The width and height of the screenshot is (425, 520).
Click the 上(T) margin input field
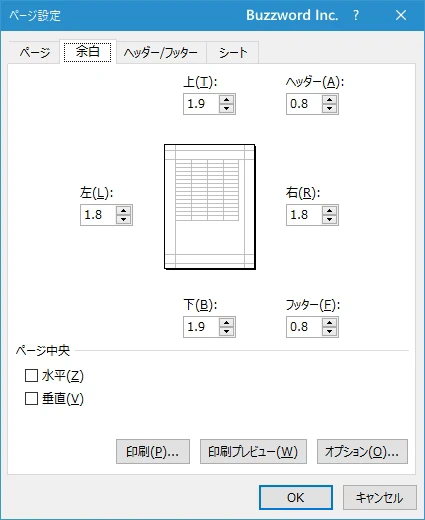[x=201, y=104]
